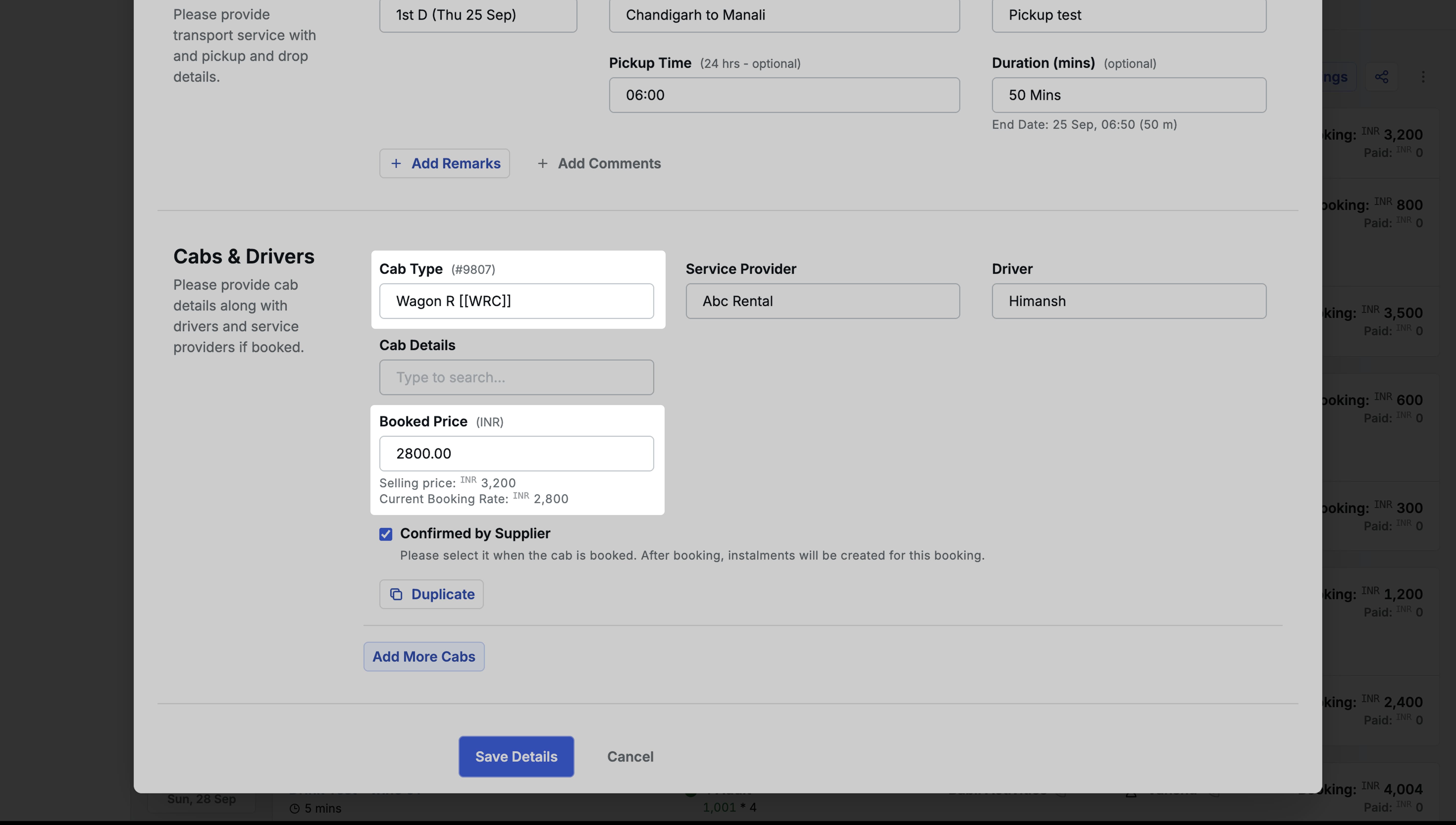Focus the Booked Price field showing 2800.00
The width and height of the screenshot is (1456, 825).
tap(516, 453)
